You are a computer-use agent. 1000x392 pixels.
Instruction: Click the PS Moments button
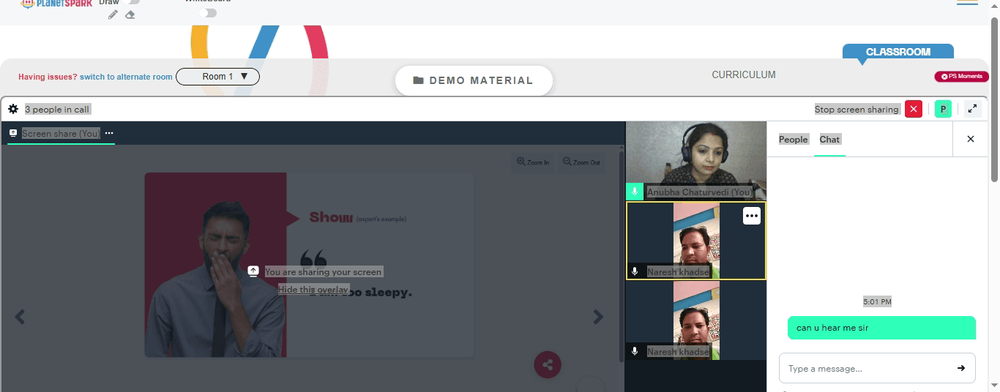(x=961, y=76)
